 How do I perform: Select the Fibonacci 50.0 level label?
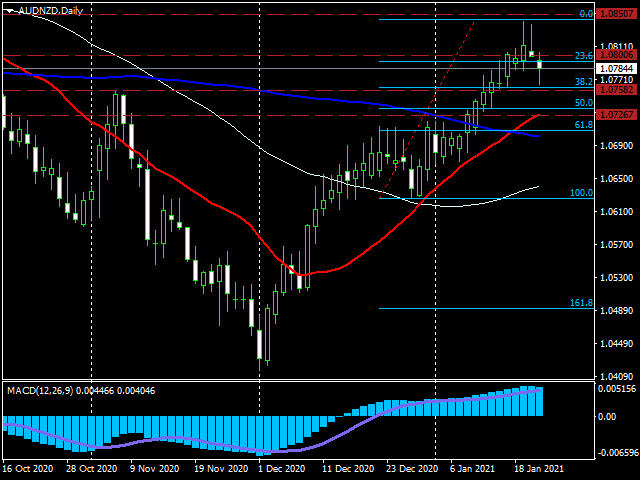pos(584,103)
